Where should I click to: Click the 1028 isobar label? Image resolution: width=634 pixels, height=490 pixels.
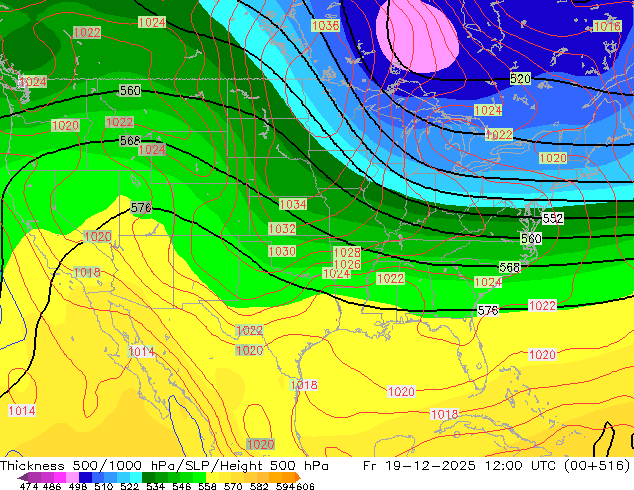(x=347, y=253)
